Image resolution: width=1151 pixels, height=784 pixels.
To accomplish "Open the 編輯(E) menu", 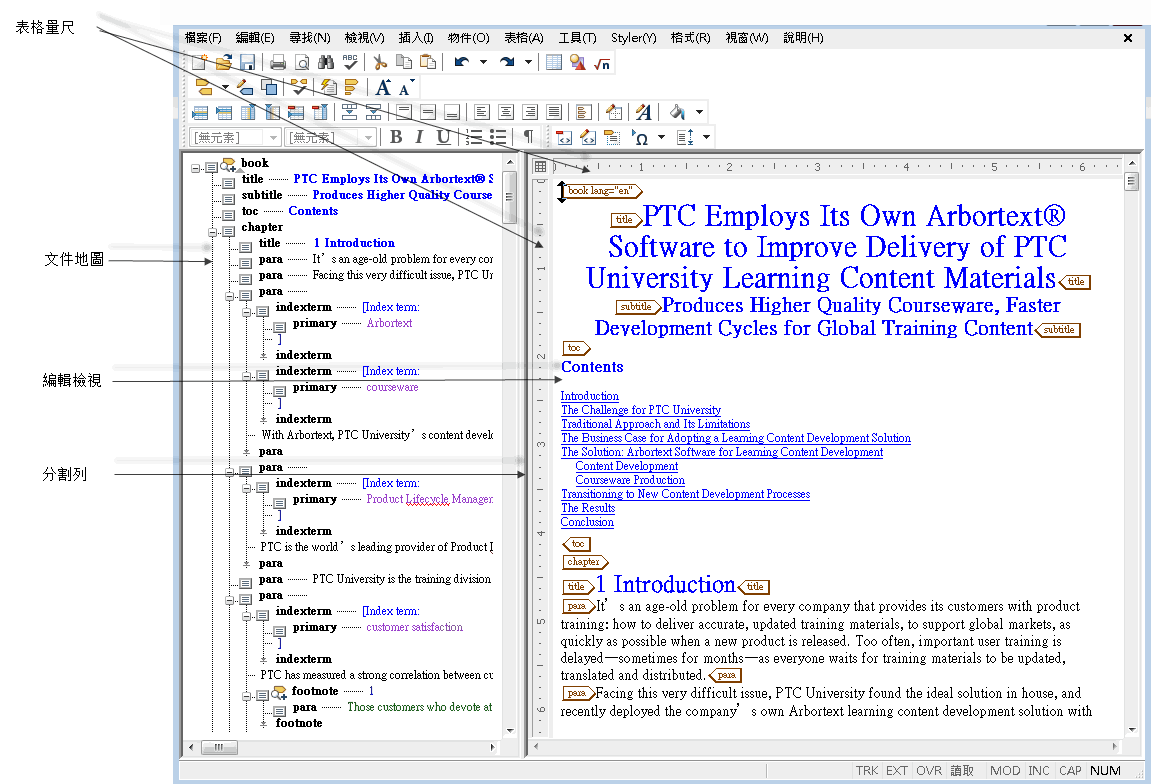I will [x=255, y=37].
